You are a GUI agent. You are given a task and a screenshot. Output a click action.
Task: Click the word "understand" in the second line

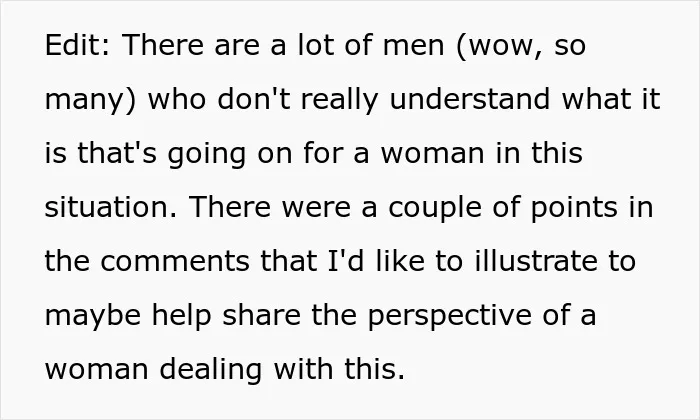click(x=469, y=99)
